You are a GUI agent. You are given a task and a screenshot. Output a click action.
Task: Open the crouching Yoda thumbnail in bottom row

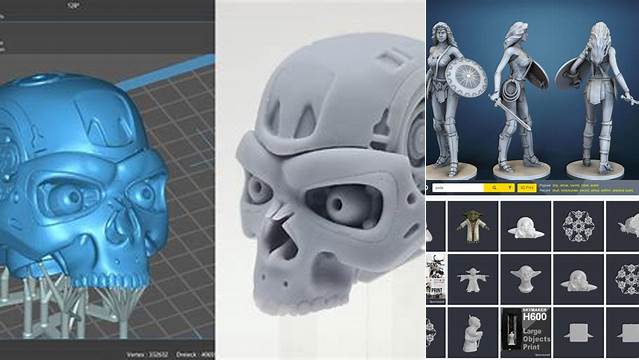(473, 331)
